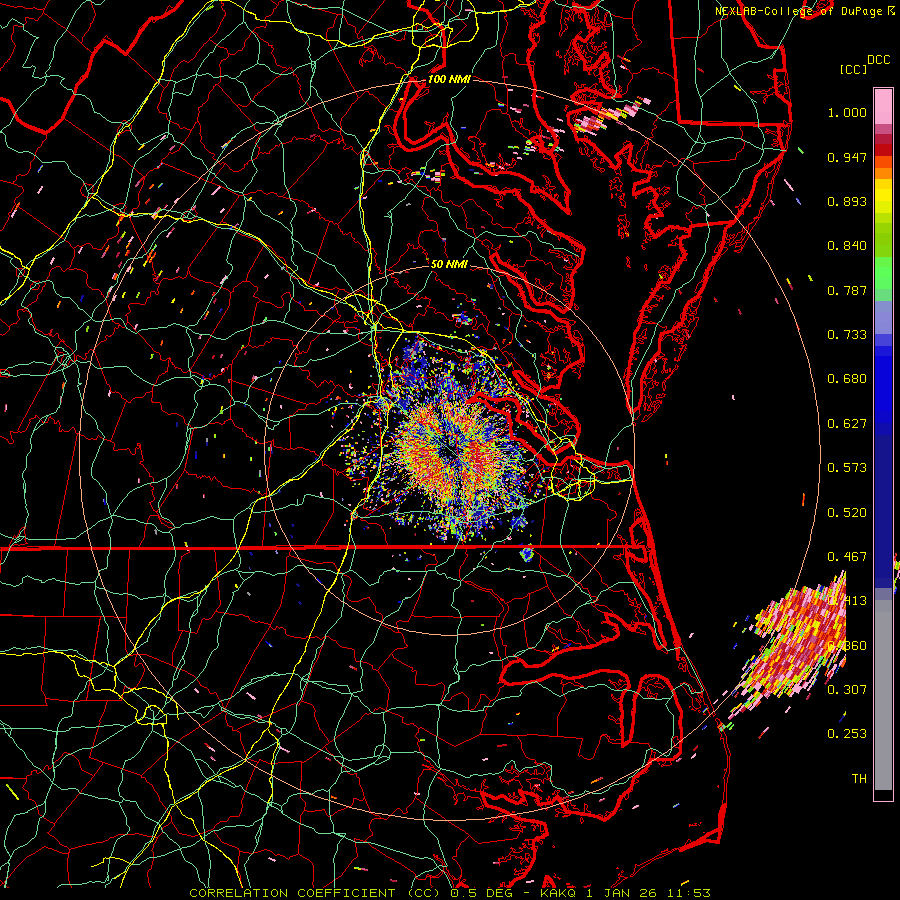Image resolution: width=900 pixels, height=900 pixels.
Task: Click the 100 NMI range ring label
Action: [449, 79]
